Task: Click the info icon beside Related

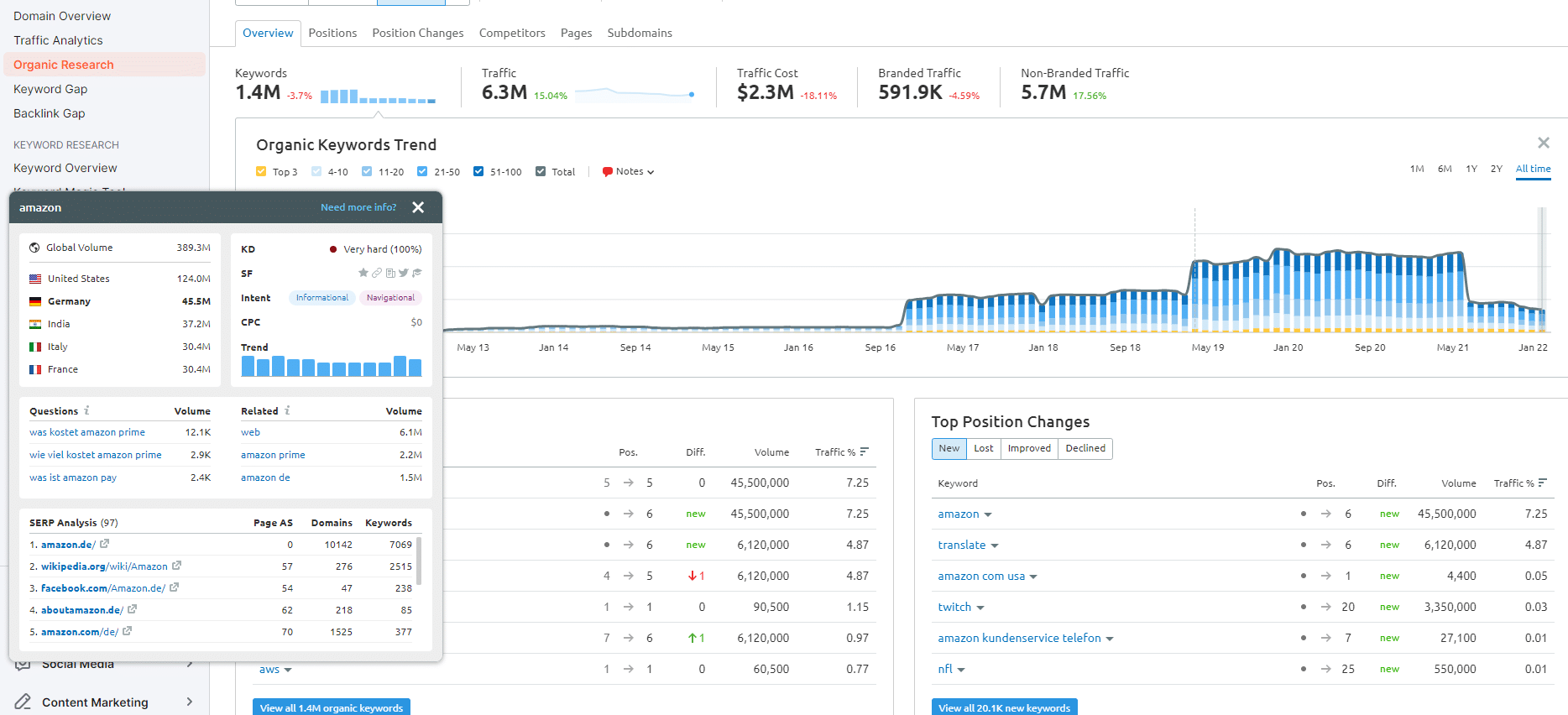Action: (287, 410)
